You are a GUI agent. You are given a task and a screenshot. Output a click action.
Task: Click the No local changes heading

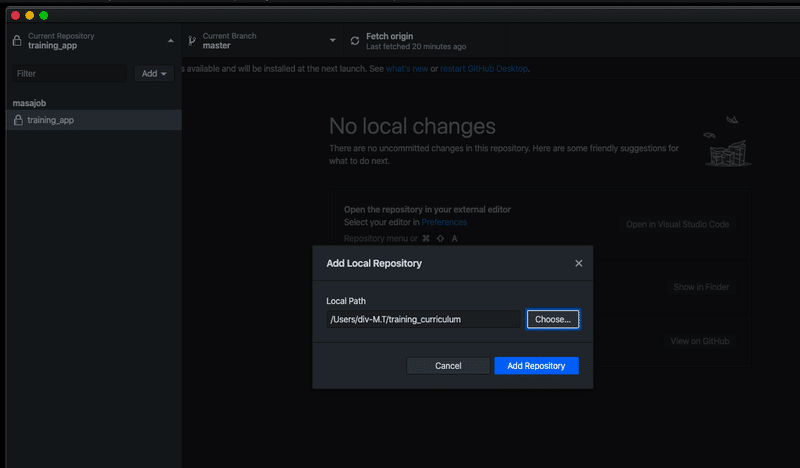tap(412, 126)
